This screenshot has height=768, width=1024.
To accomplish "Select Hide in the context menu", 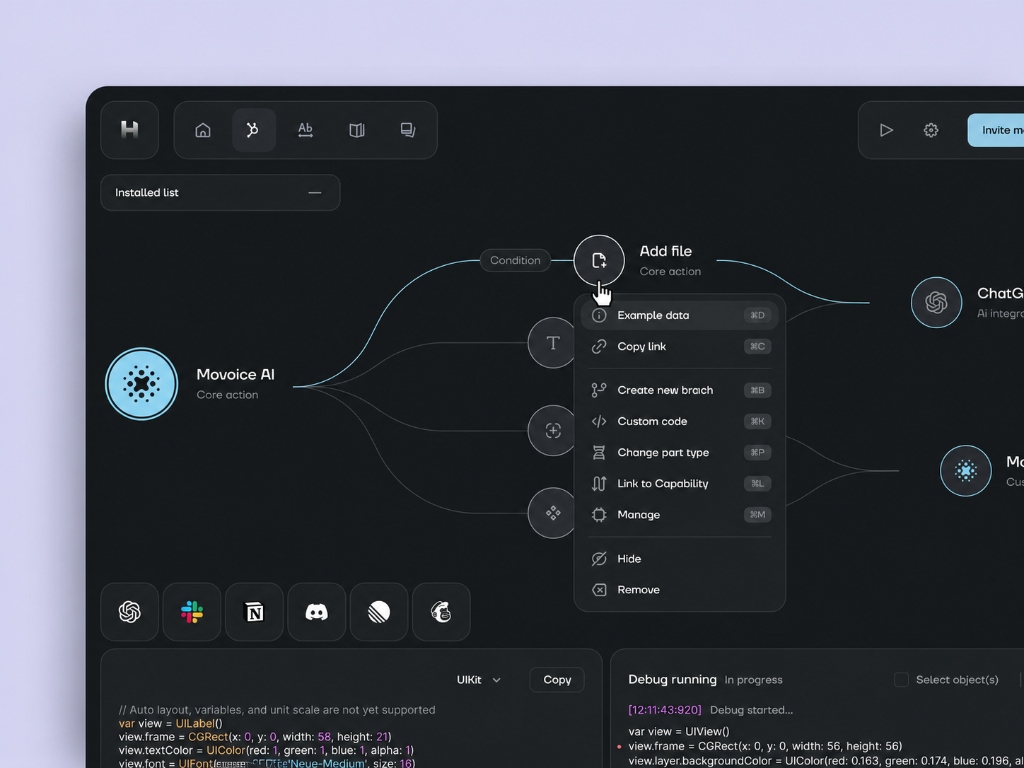I will tap(680, 559).
